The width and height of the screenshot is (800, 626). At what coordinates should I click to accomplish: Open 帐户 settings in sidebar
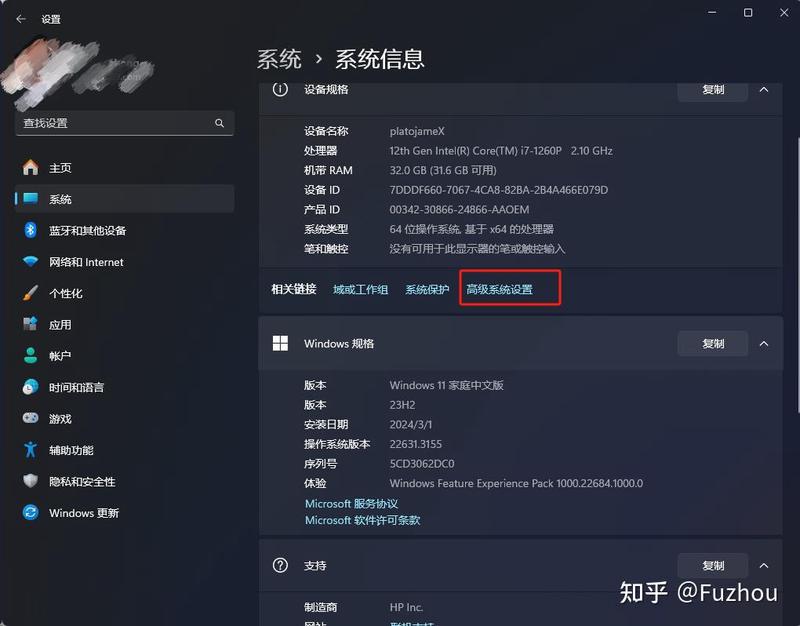pyautogui.click(x=124, y=356)
